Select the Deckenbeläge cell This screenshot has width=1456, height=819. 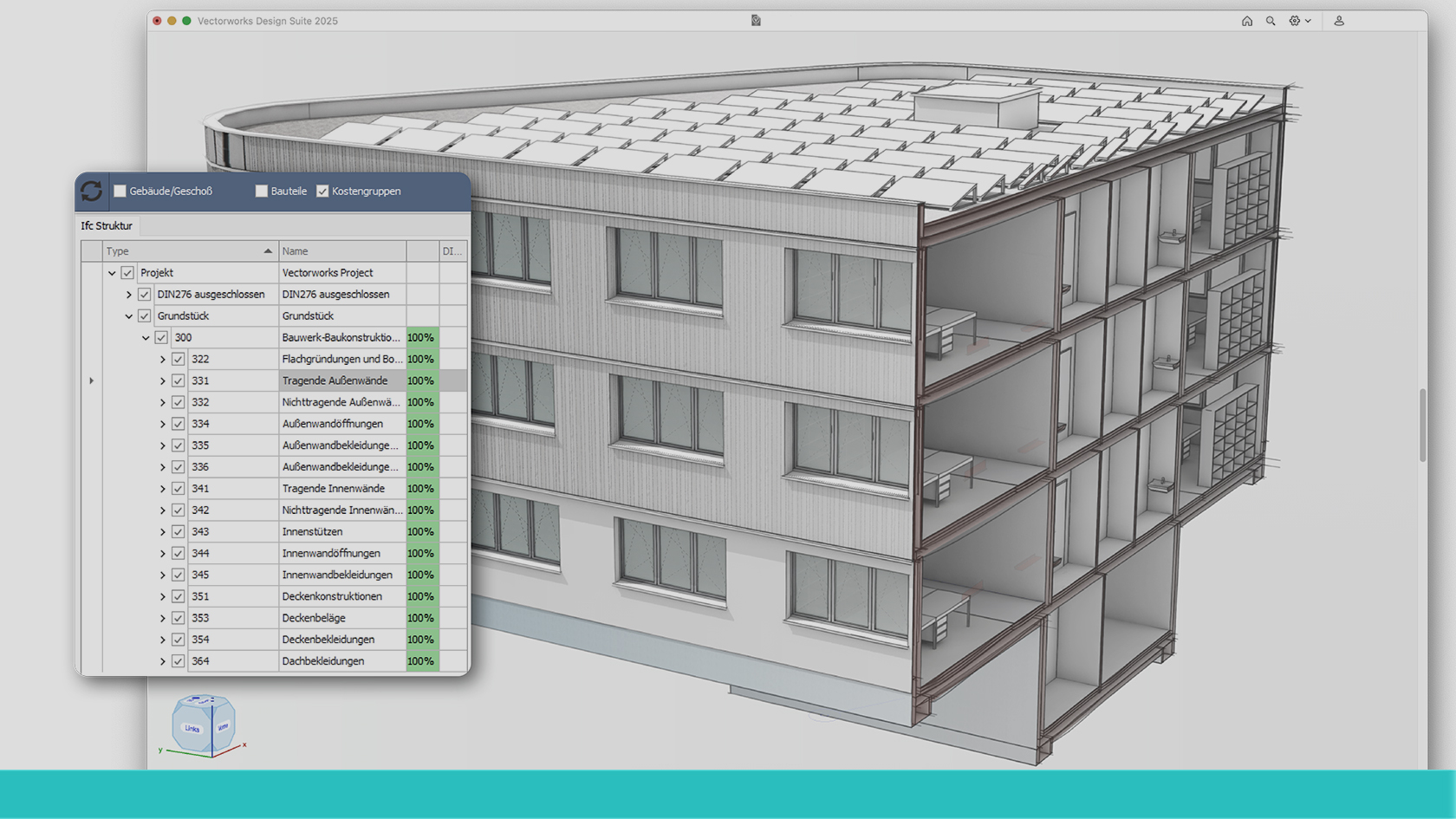[342, 618]
